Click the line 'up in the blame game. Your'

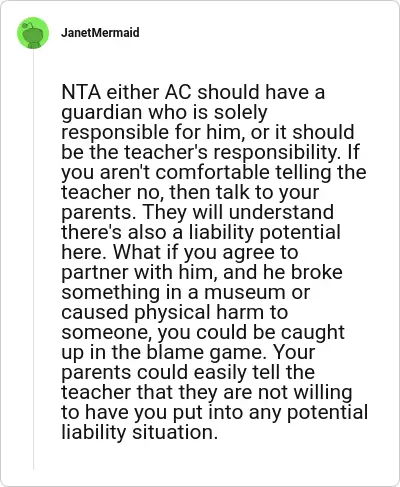tap(188, 352)
